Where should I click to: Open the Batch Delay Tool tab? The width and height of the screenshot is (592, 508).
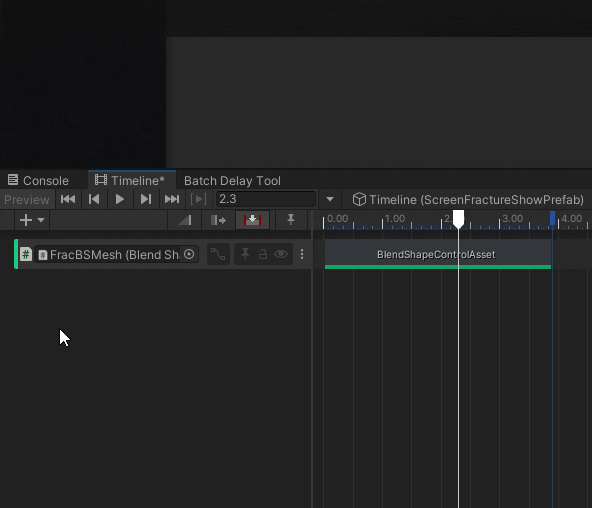[x=232, y=181]
